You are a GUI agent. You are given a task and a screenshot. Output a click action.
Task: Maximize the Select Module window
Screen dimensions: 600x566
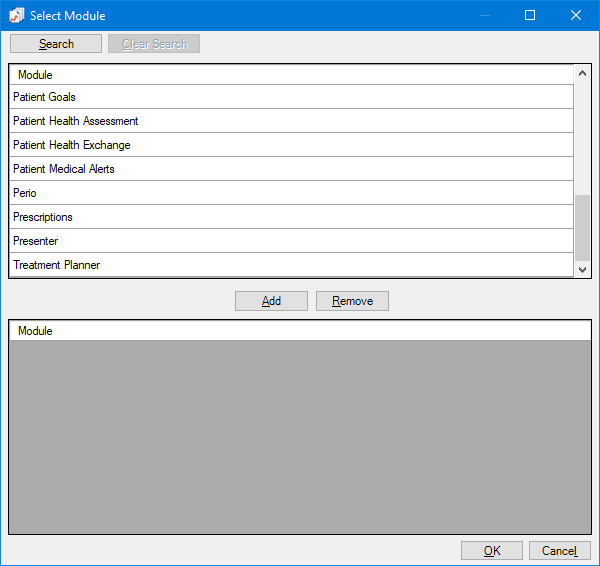[530, 15]
